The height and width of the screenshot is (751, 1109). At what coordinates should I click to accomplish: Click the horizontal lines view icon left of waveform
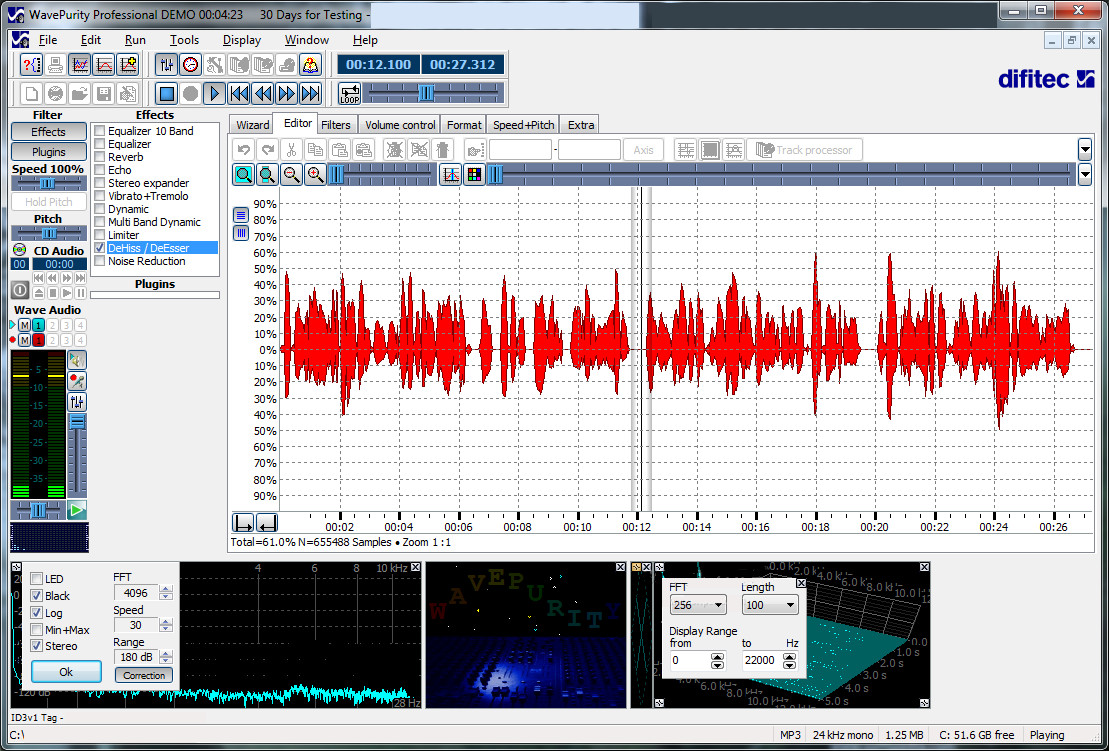point(240,215)
